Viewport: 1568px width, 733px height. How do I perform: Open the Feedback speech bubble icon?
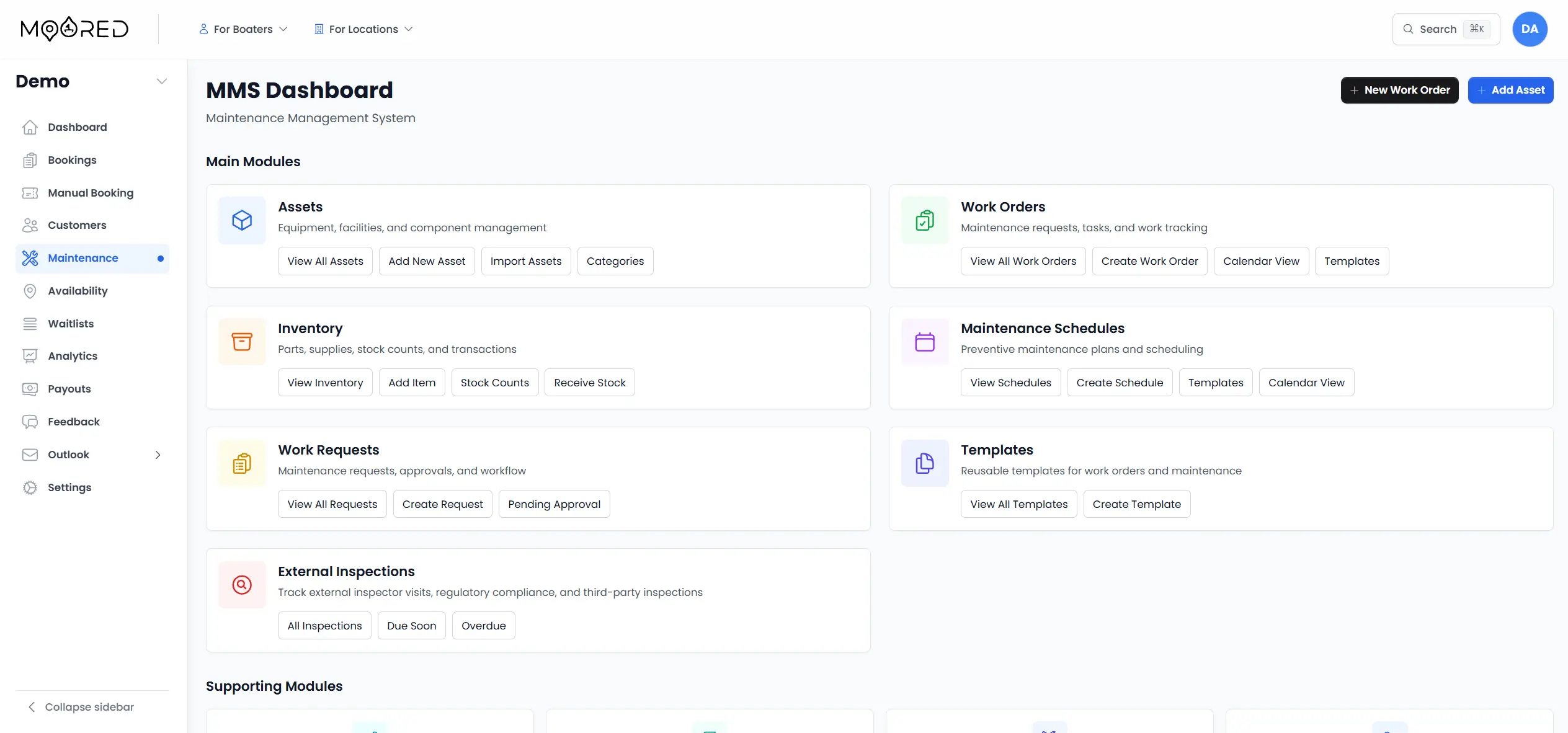coord(30,422)
